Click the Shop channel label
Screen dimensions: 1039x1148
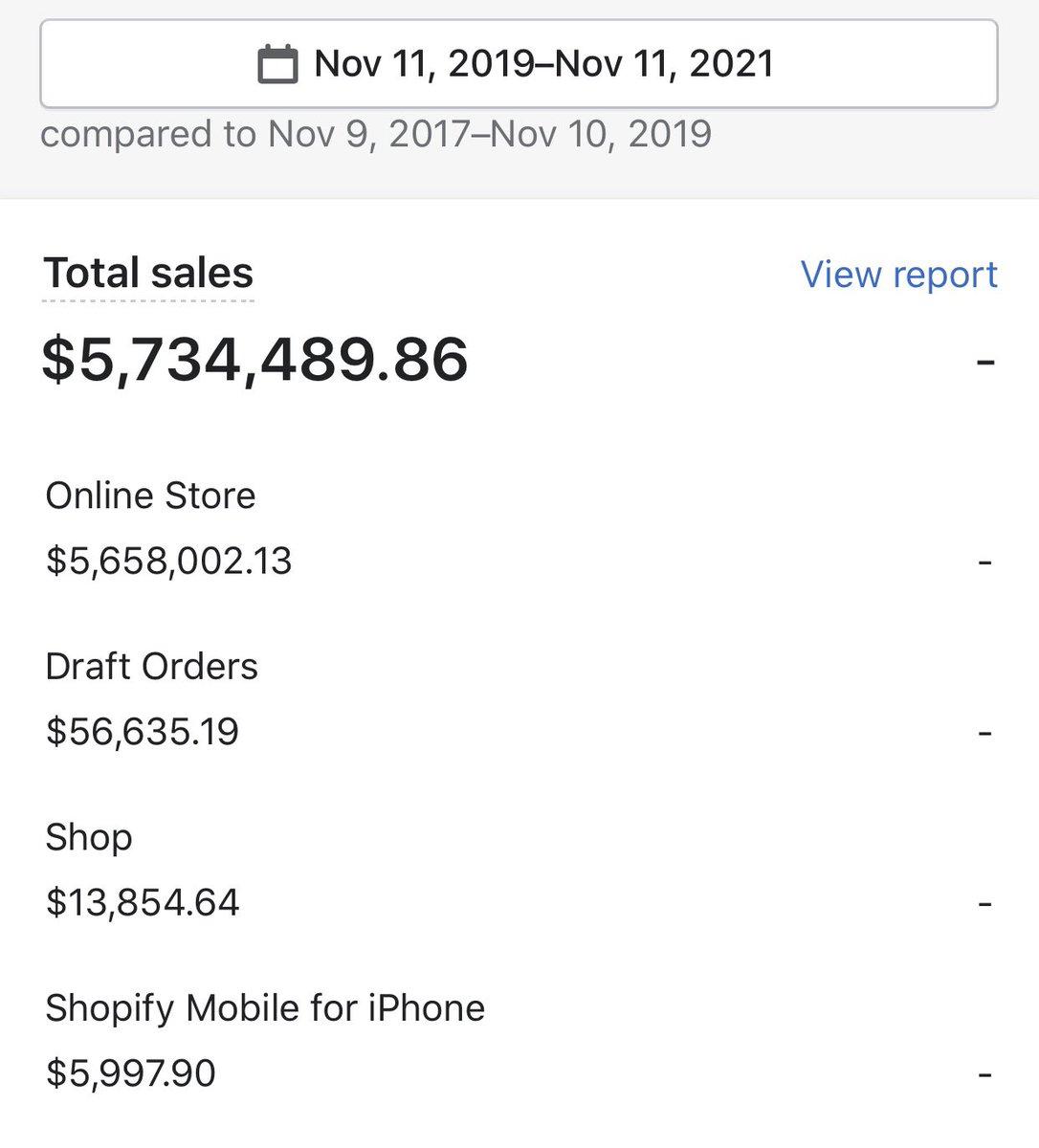pyautogui.click(x=89, y=838)
